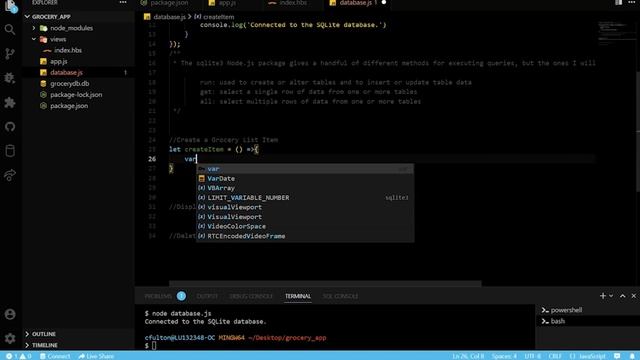Choose LIMIT_VARIABLE_NUMBER suggestion
The height and width of the screenshot is (360, 640).
click(x=305, y=198)
